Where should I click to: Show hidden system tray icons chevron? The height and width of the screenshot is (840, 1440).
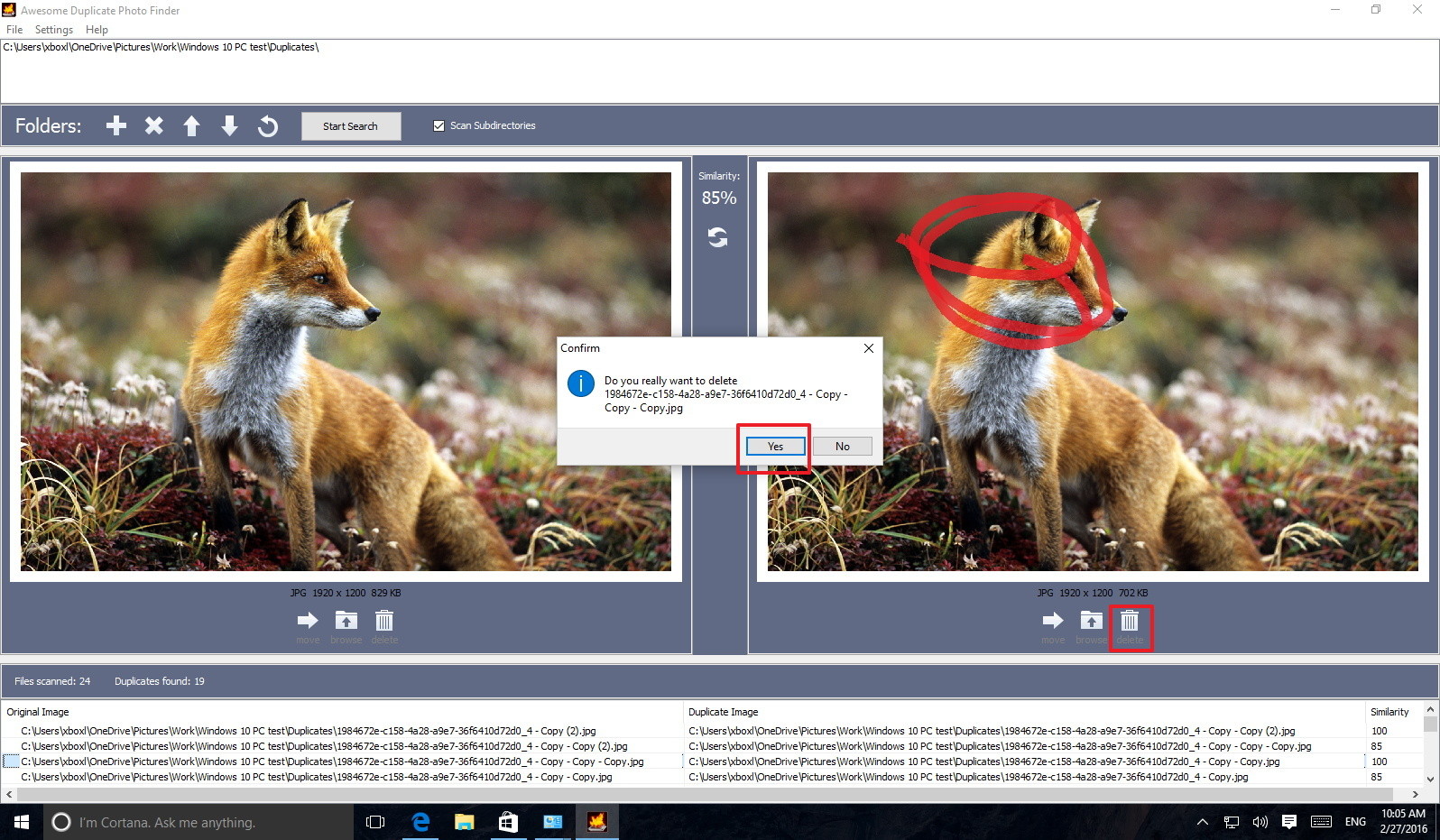(1202, 822)
